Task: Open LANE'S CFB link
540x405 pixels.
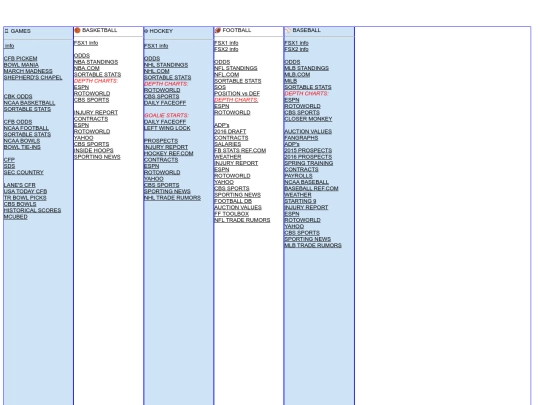Action: [x=20, y=185]
